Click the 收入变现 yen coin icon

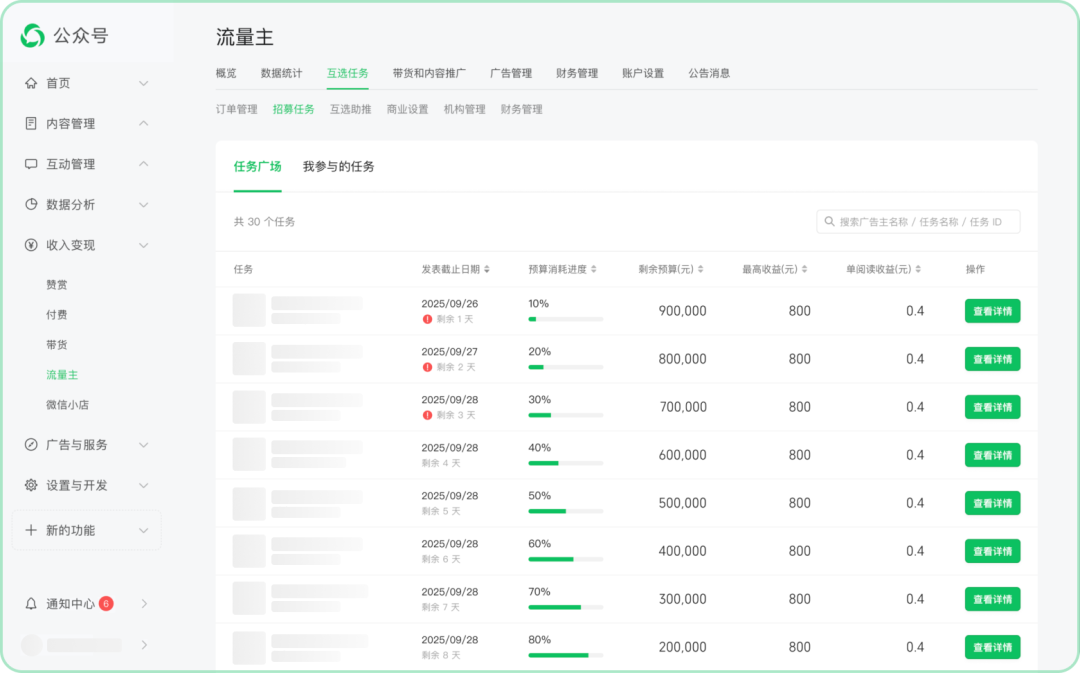coord(31,245)
